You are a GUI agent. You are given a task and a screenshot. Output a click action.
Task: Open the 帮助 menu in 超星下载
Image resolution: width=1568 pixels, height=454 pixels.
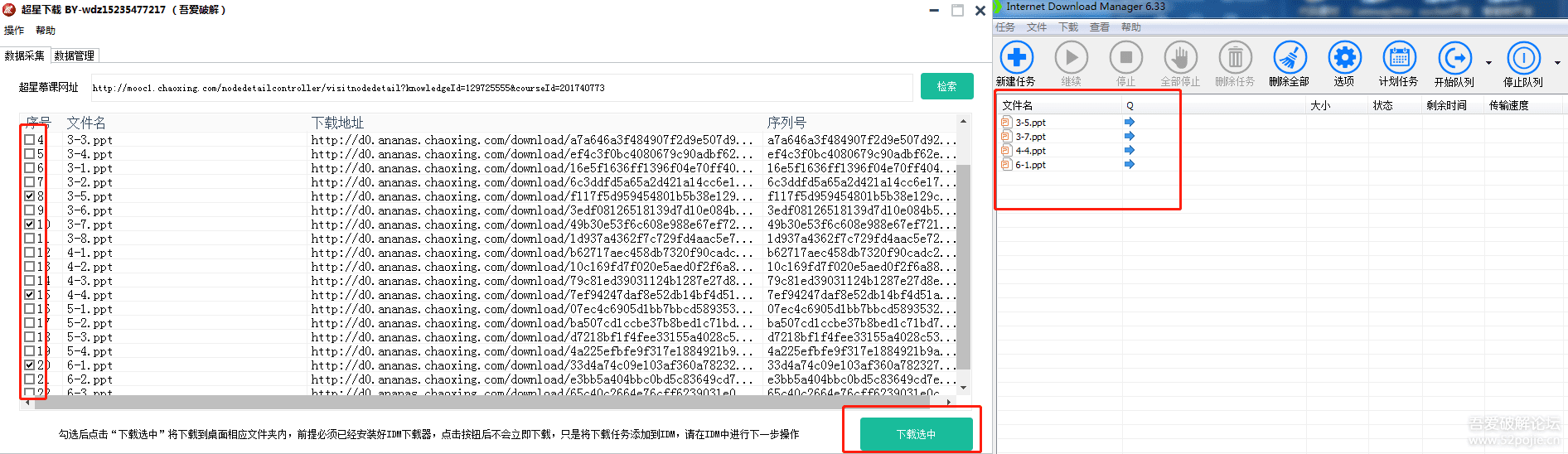[46, 31]
